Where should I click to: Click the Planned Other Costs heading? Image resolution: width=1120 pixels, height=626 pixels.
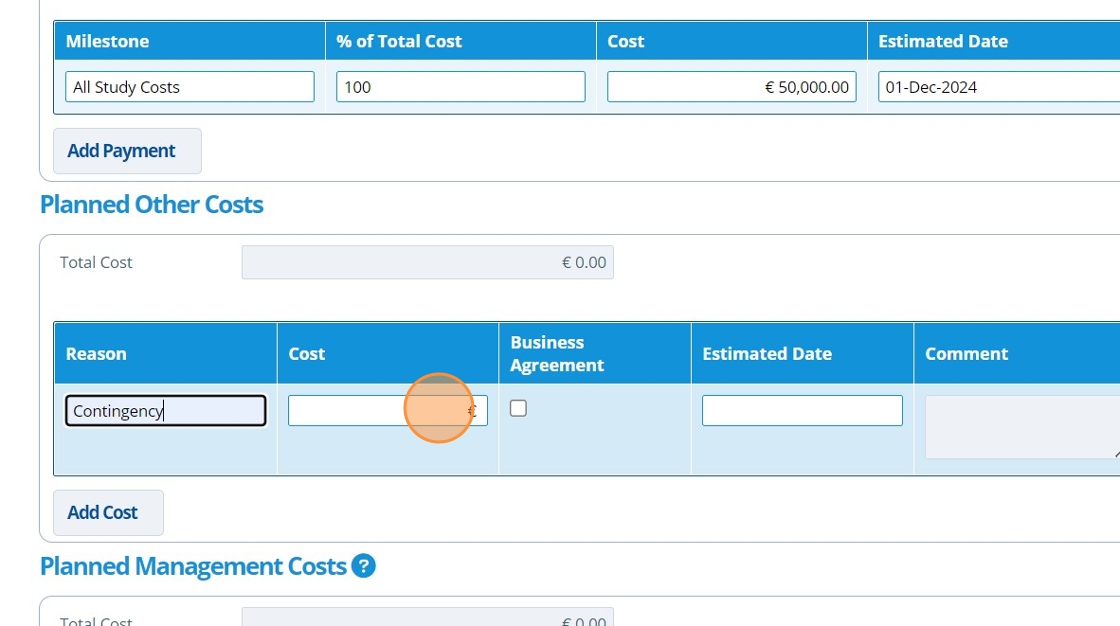(x=152, y=205)
